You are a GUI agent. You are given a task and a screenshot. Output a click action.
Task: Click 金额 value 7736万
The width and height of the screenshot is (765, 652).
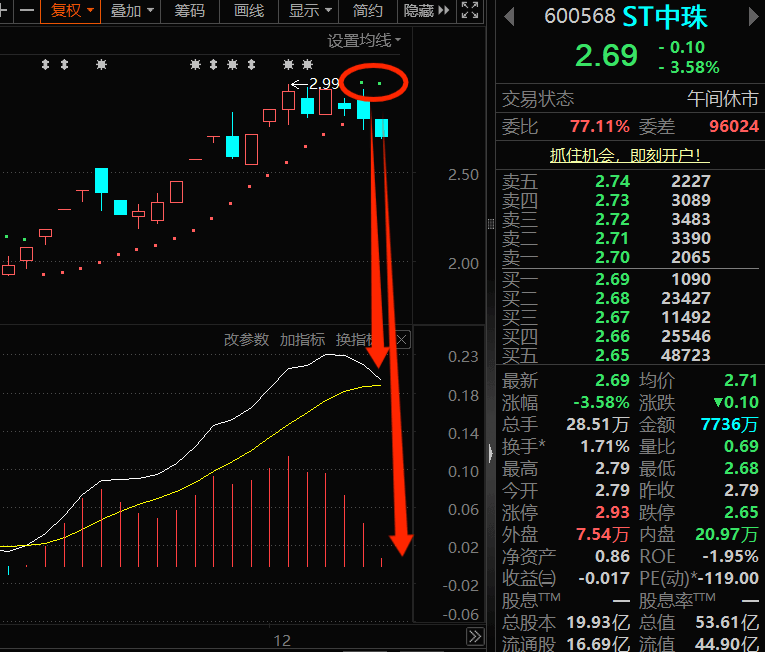click(x=729, y=425)
